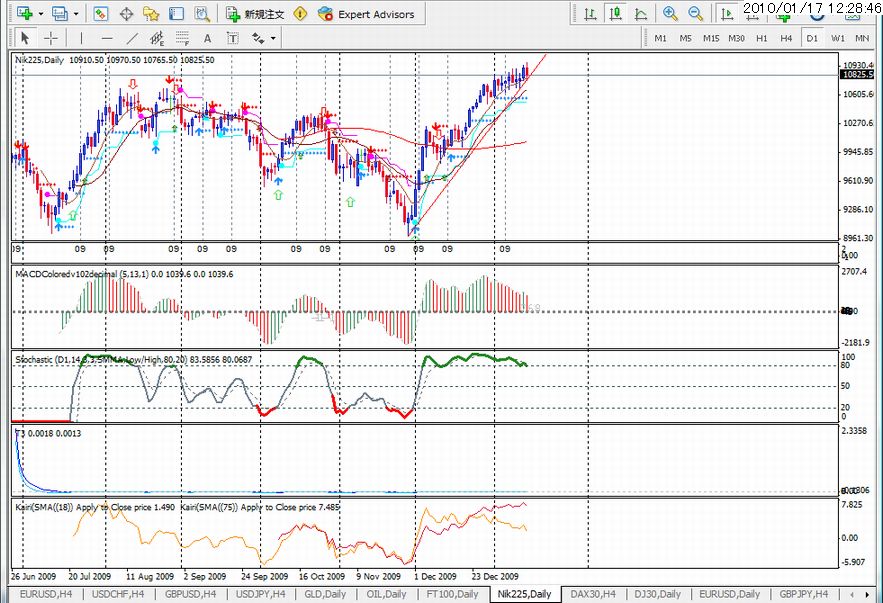Open the Data Window crosshair-target icon
The height and width of the screenshot is (603, 883).
tap(126, 14)
